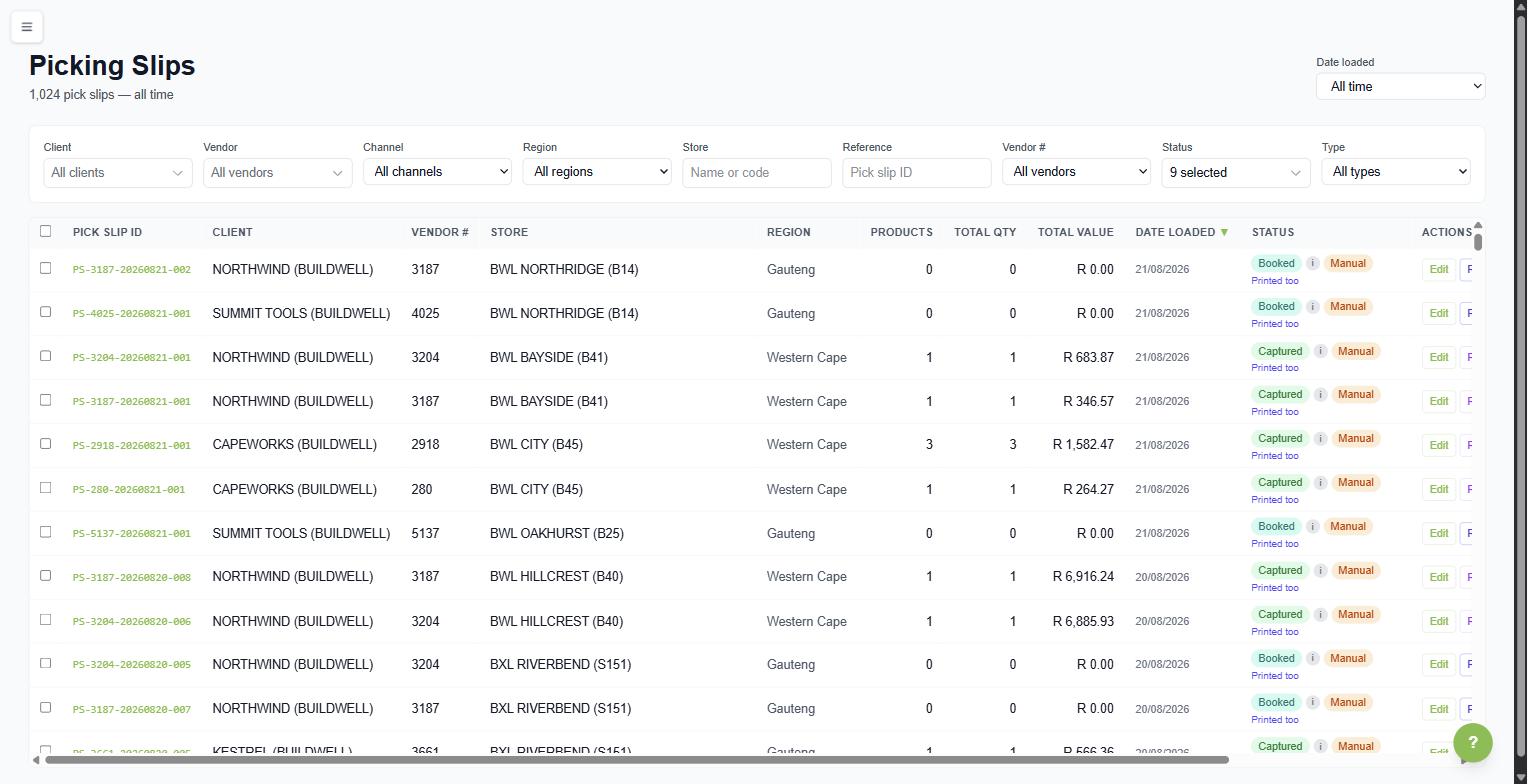
Task: Click the Manual badge on PS-3204-20260820-006
Action: 1355,614
